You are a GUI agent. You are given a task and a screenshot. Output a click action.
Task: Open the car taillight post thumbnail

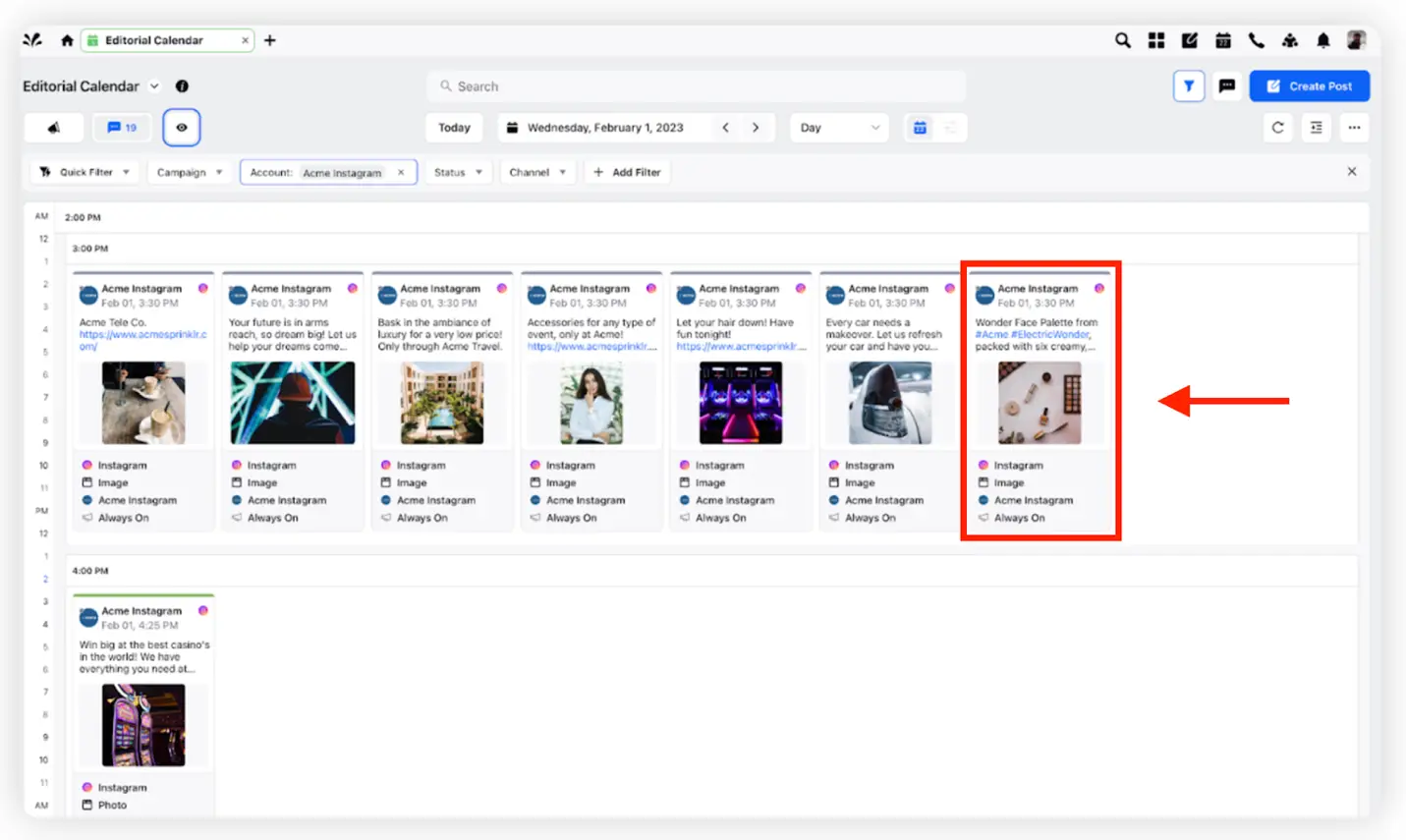[x=890, y=403]
